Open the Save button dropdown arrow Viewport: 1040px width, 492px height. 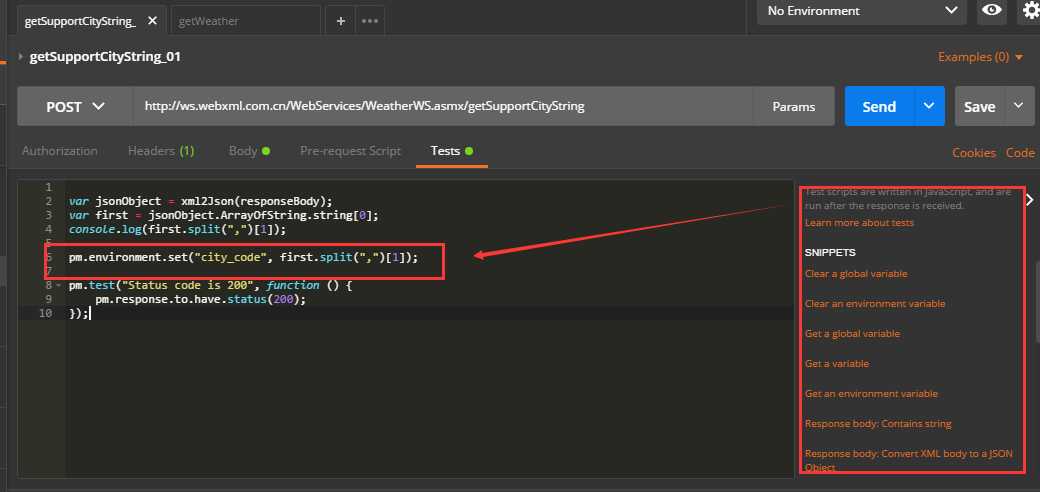point(1019,106)
